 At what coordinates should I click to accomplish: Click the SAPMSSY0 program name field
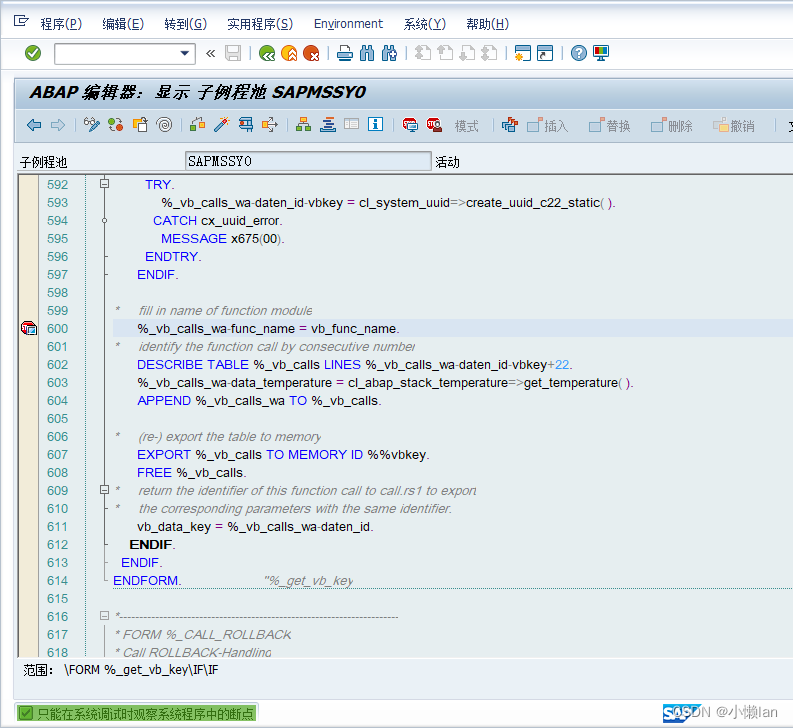(x=308, y=161)
